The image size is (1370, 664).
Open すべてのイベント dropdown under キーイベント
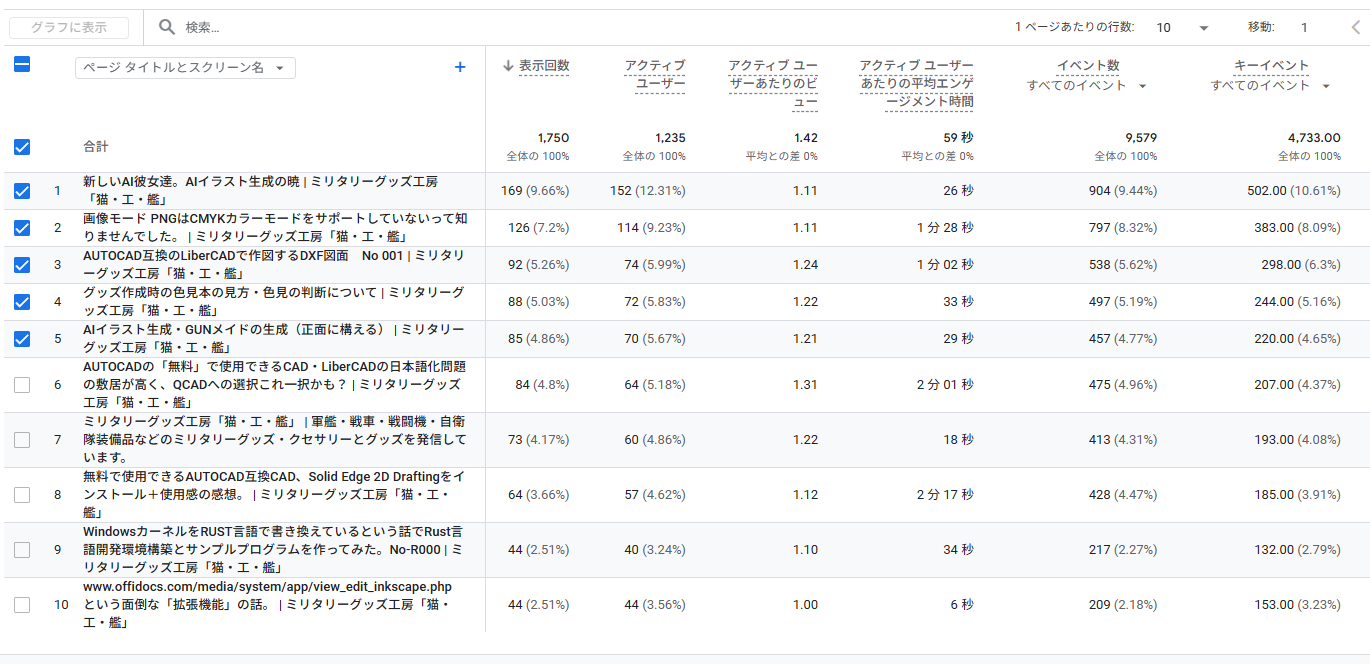pyautogui.click(x=1271, y=86)
